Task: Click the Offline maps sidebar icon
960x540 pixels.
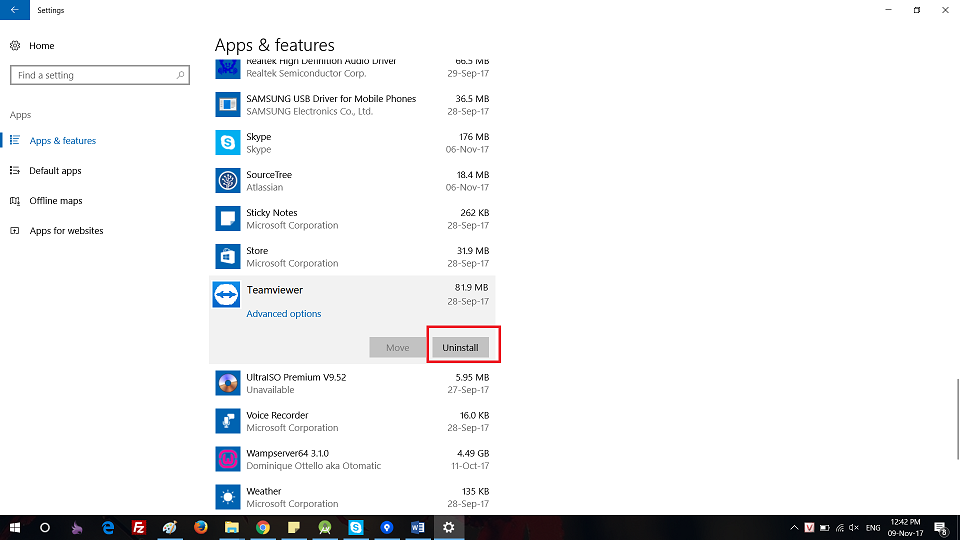Action: tap(15, 200)
